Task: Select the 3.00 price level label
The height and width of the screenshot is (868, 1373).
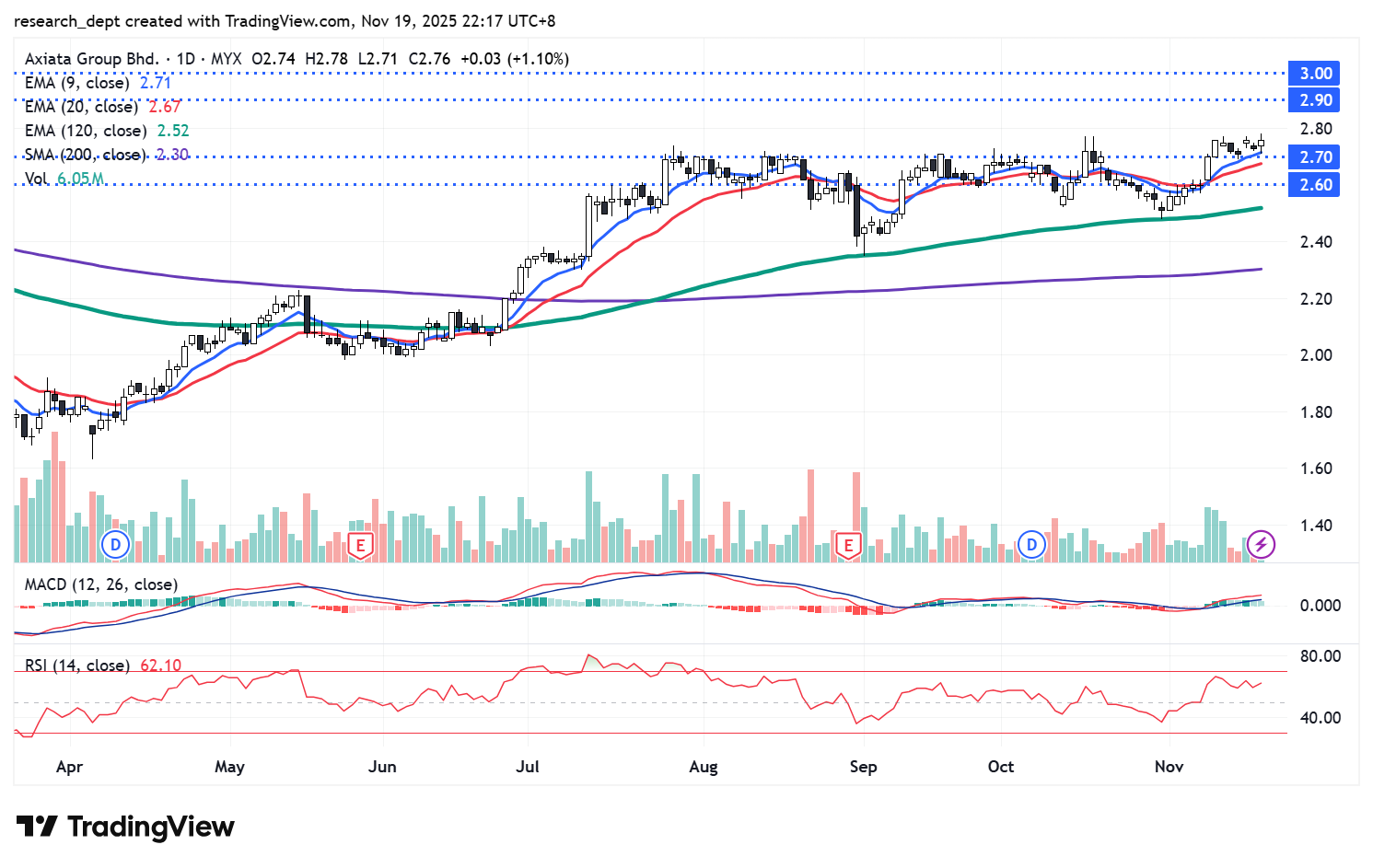Action: 1315,74
